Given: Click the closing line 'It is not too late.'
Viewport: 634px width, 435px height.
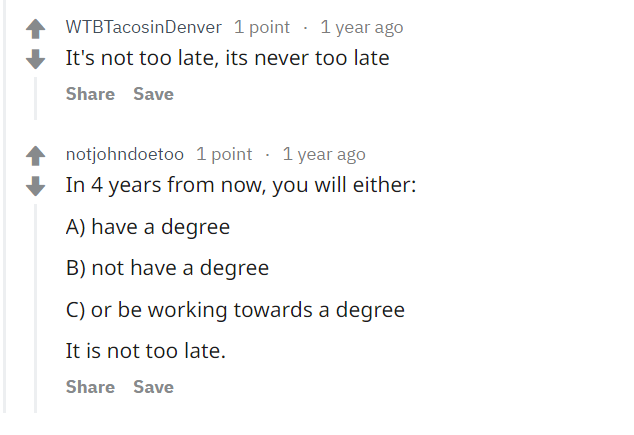Looking at the screenshot, I should click(x=146, y=351).
